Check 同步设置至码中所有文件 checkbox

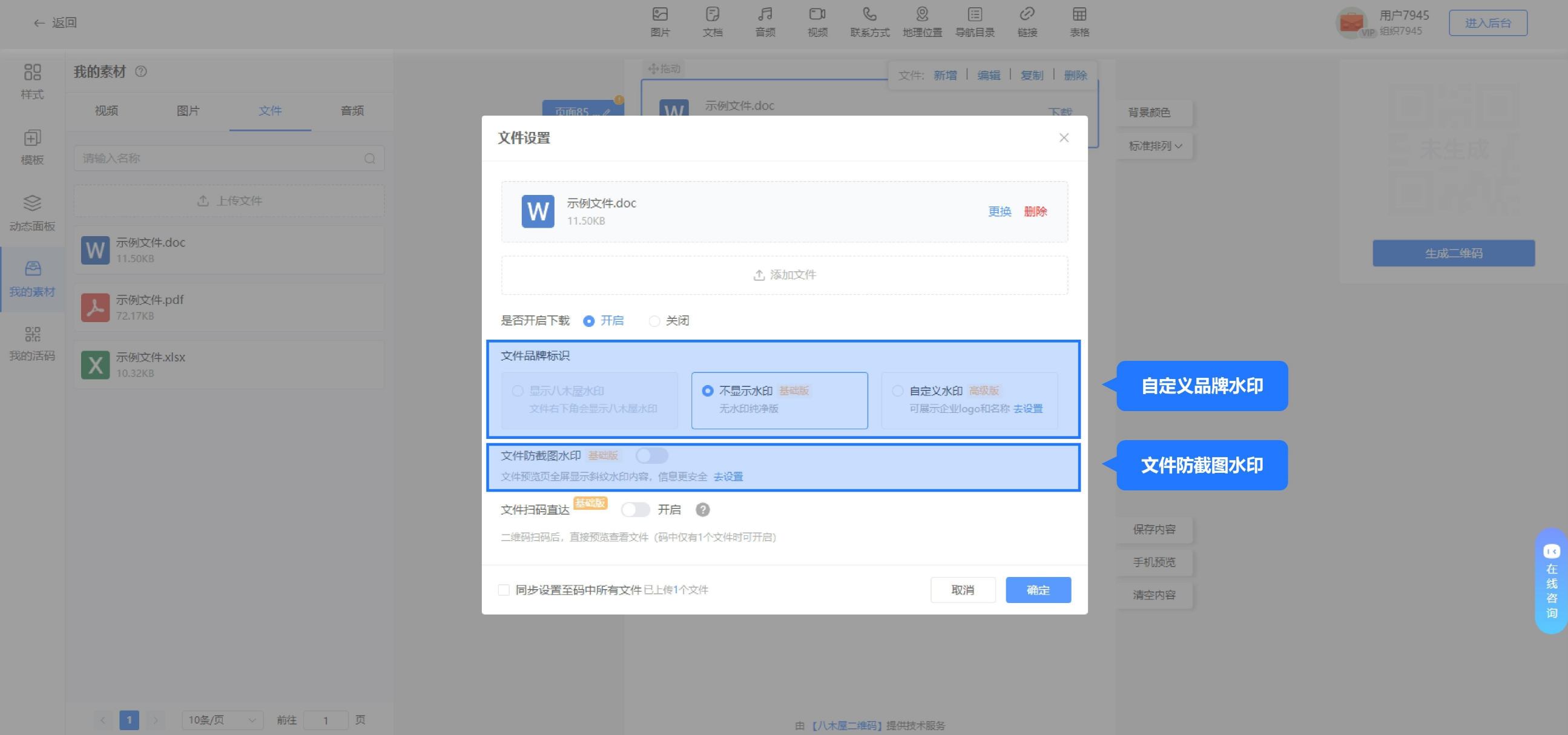tap(503, 590)
